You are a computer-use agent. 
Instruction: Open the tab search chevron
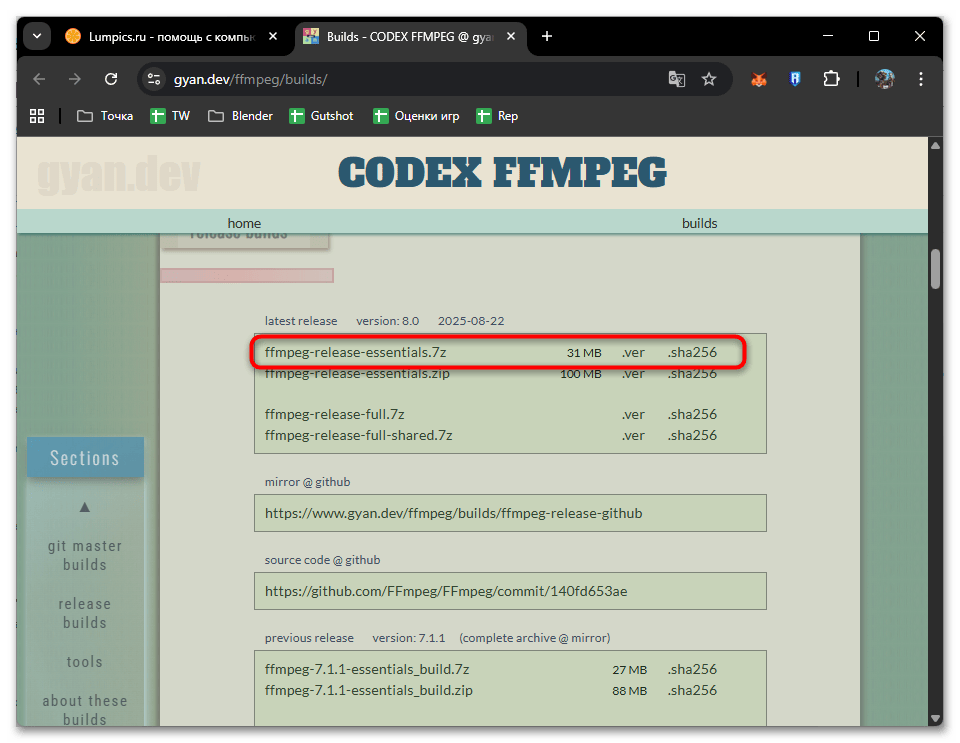36,36
